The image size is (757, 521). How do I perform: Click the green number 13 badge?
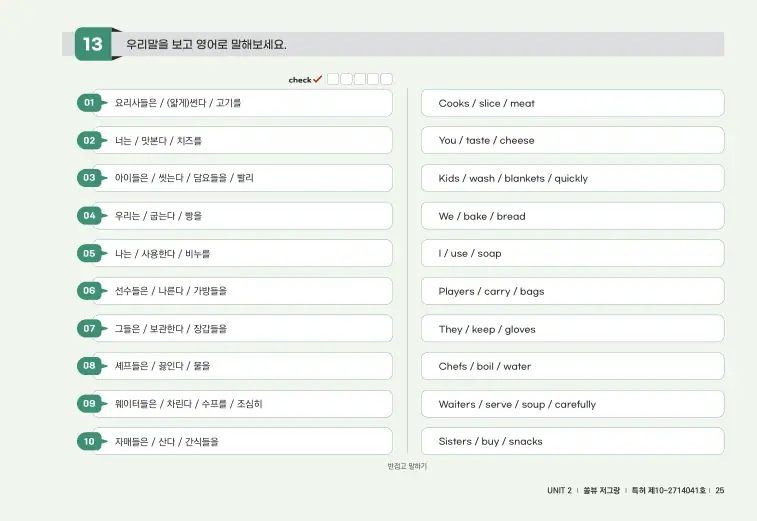pyautogui.click(x=93, y=44)
